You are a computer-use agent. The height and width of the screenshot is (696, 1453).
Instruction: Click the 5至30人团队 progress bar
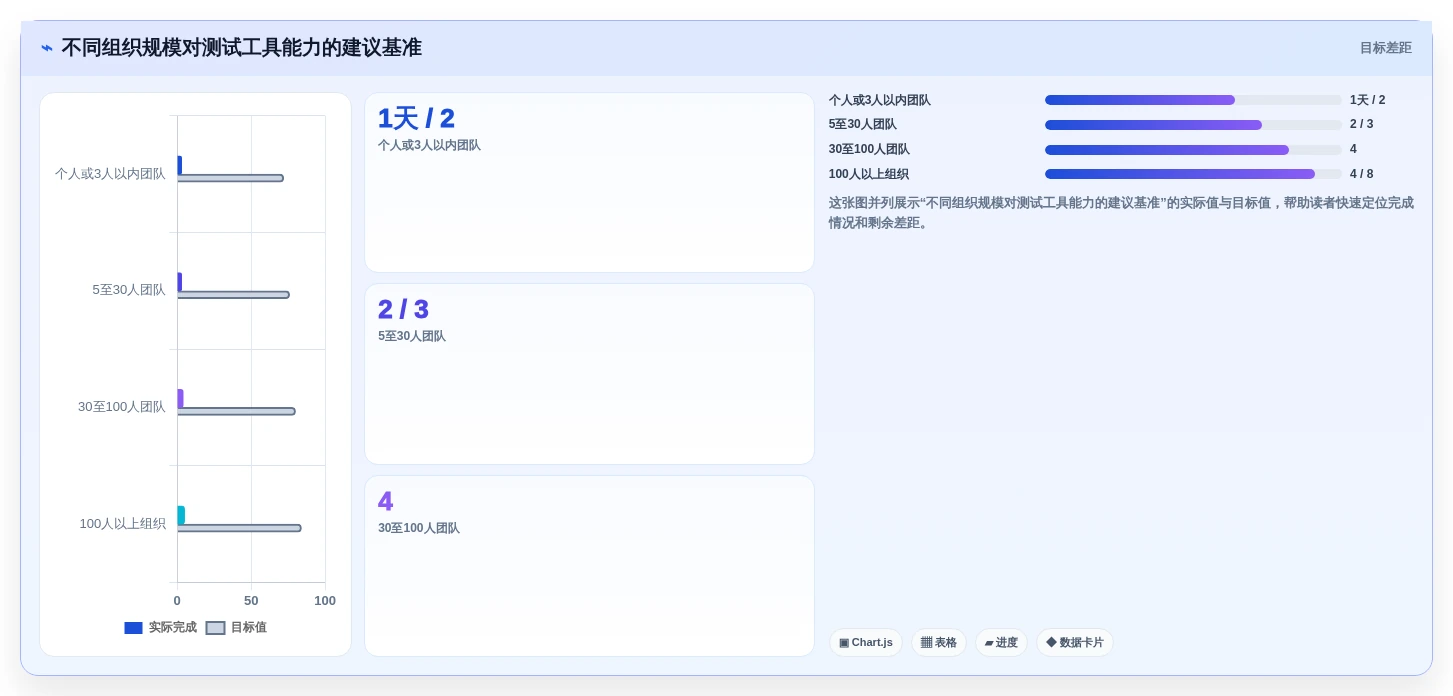1193,125
